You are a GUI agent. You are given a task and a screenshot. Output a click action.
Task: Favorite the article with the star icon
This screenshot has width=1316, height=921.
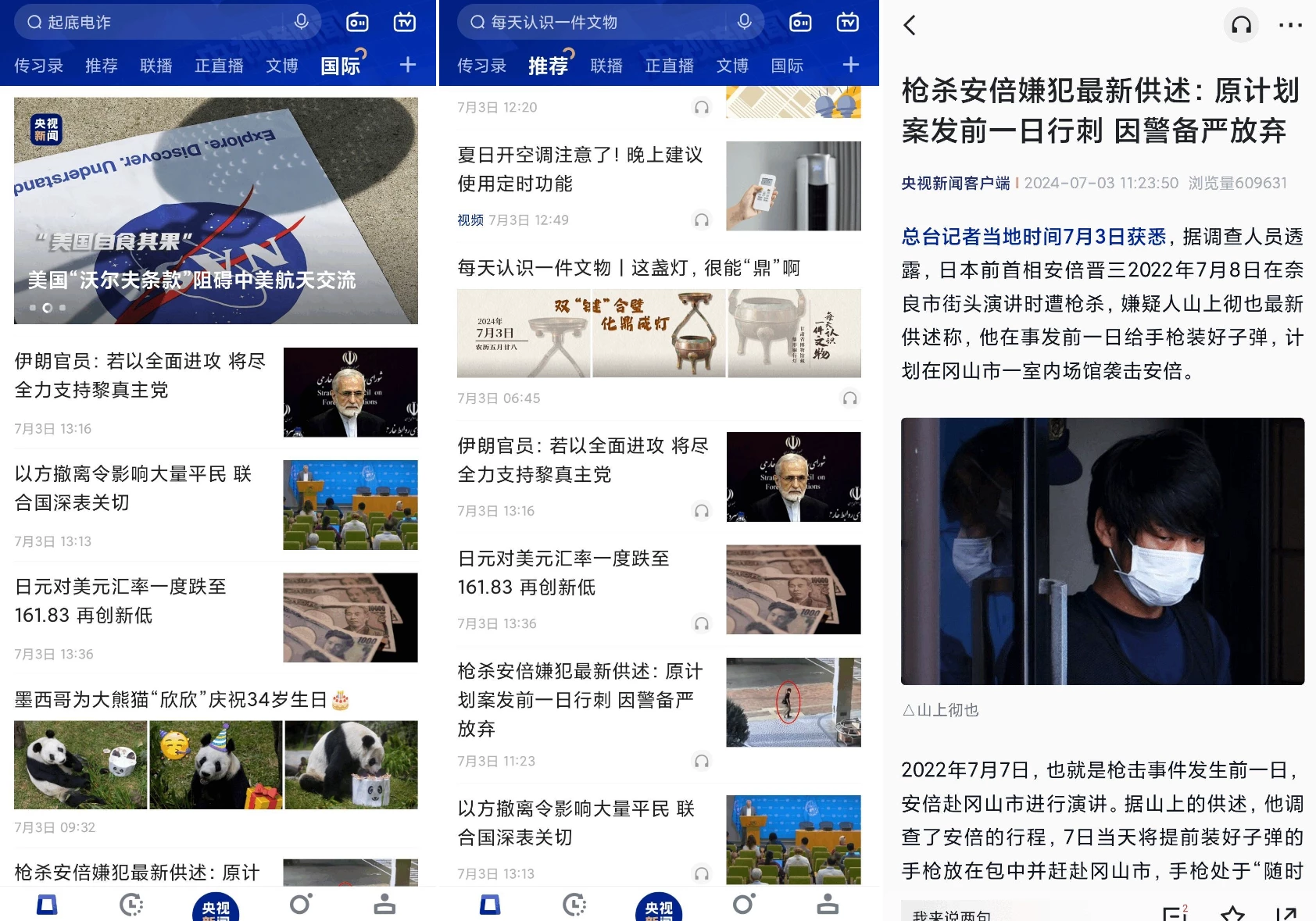[1232, 913]
